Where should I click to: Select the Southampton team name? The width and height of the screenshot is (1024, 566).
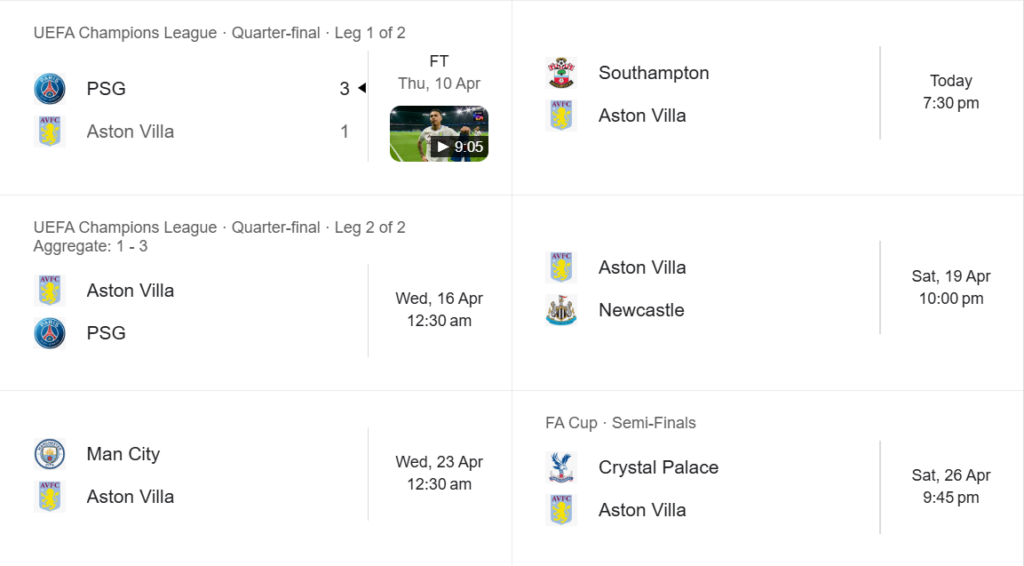pos(653,73)
